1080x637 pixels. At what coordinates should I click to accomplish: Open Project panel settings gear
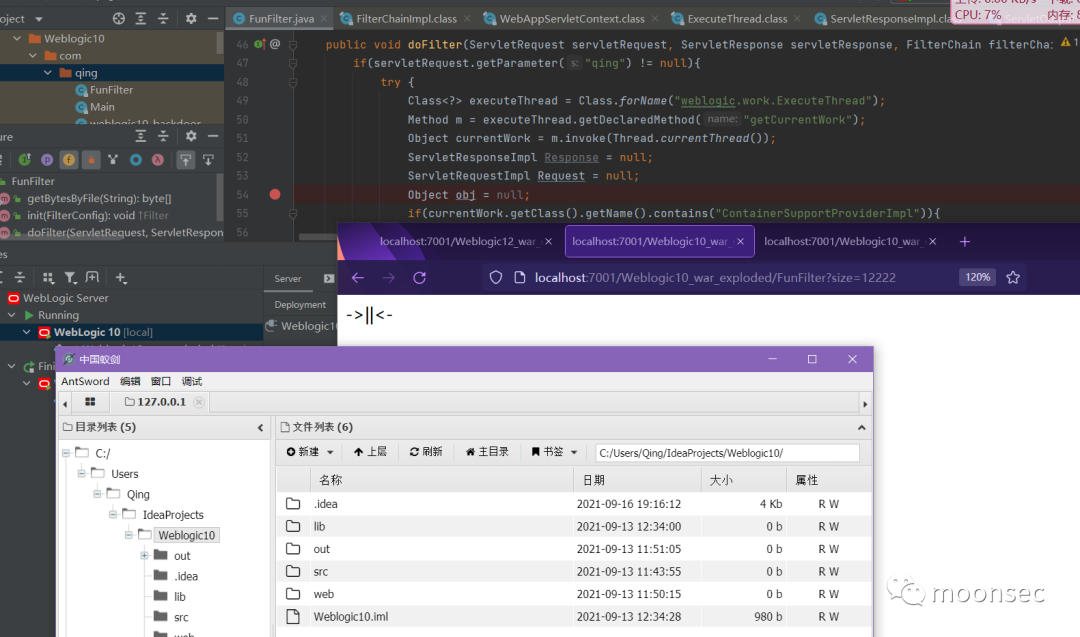[x=191, y=19]
